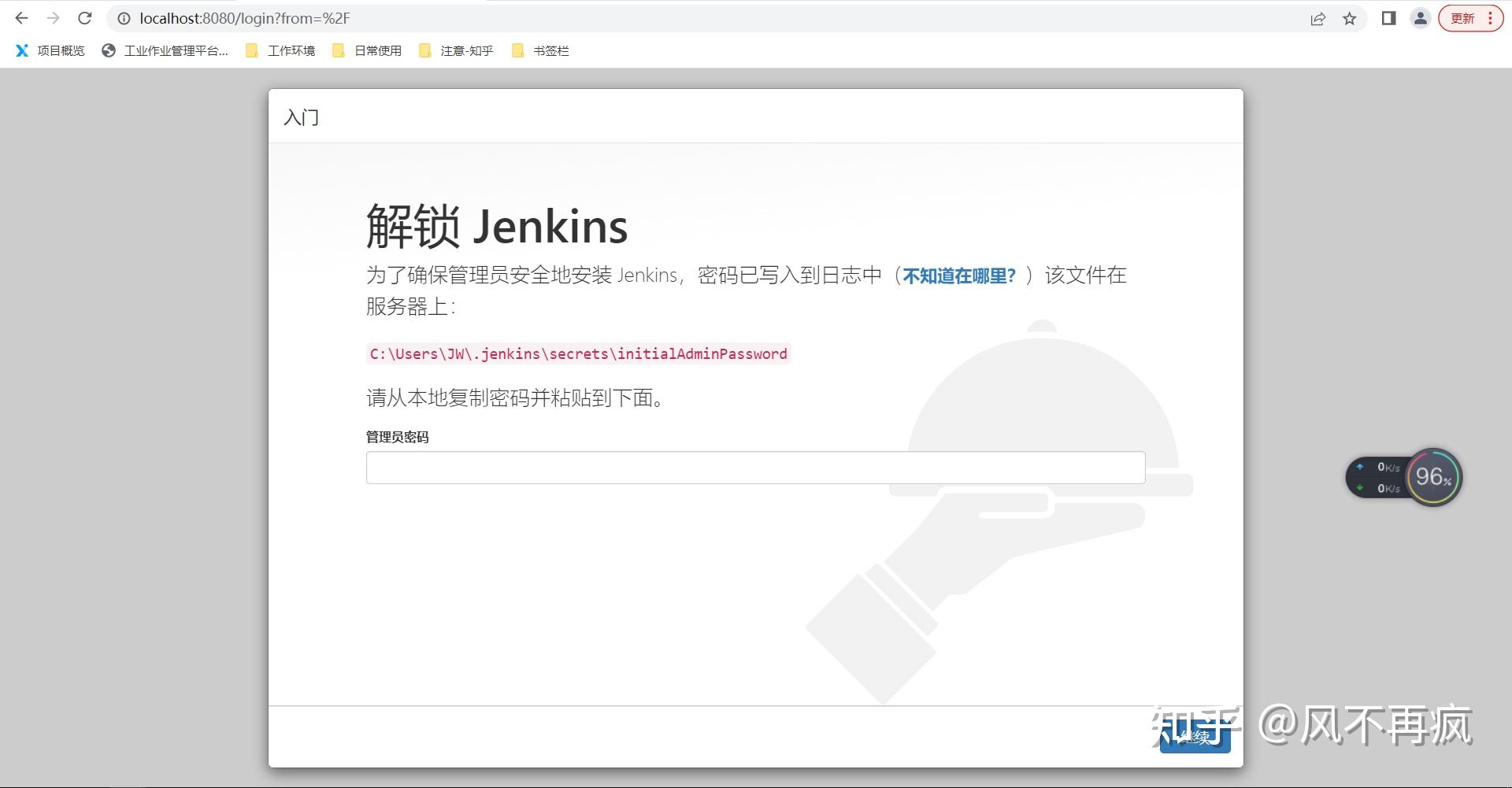Click inside the 管理员密码 password field
This screenshot has height=788, width=1512.
click(x=754, y=467)
